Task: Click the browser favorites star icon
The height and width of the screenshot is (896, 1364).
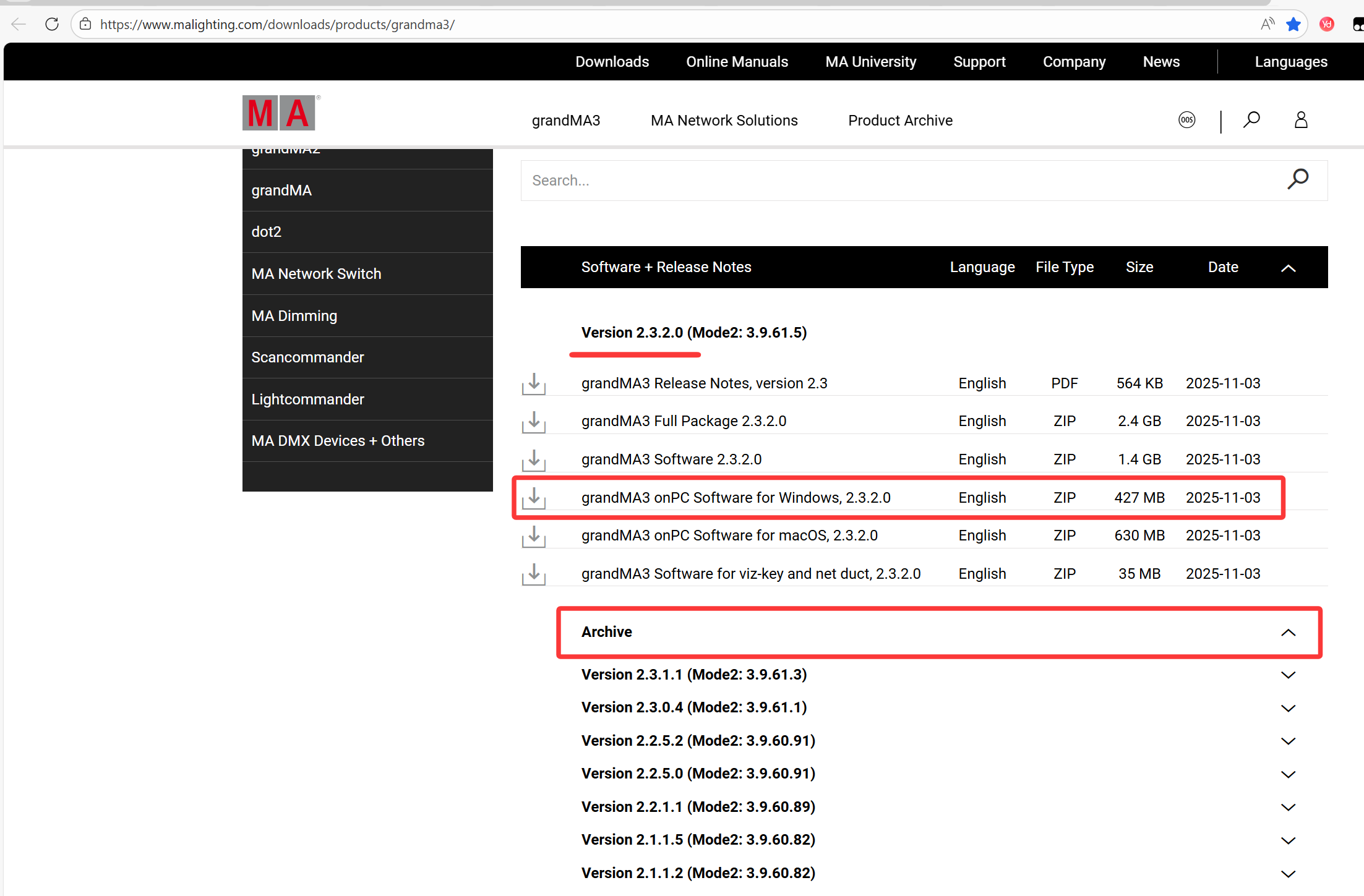Action: tap(1293, 25)
